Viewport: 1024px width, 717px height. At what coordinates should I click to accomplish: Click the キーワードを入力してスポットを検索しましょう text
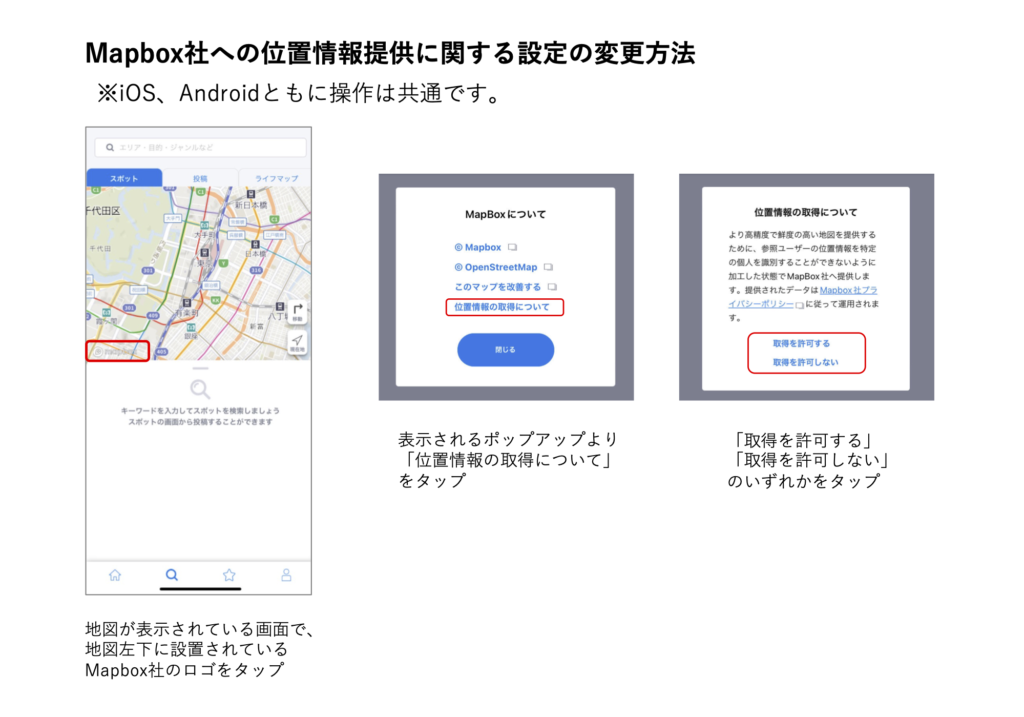point(200,411)
